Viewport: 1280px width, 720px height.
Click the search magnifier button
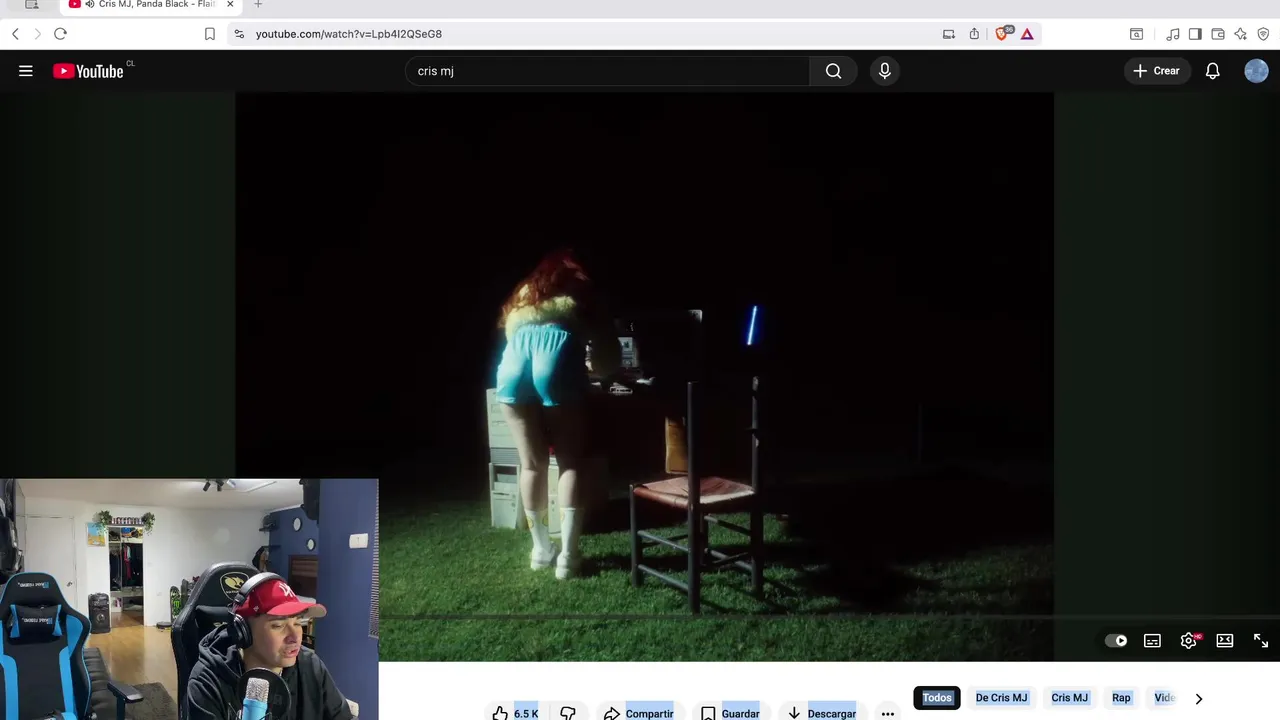(x=833, y=71)
